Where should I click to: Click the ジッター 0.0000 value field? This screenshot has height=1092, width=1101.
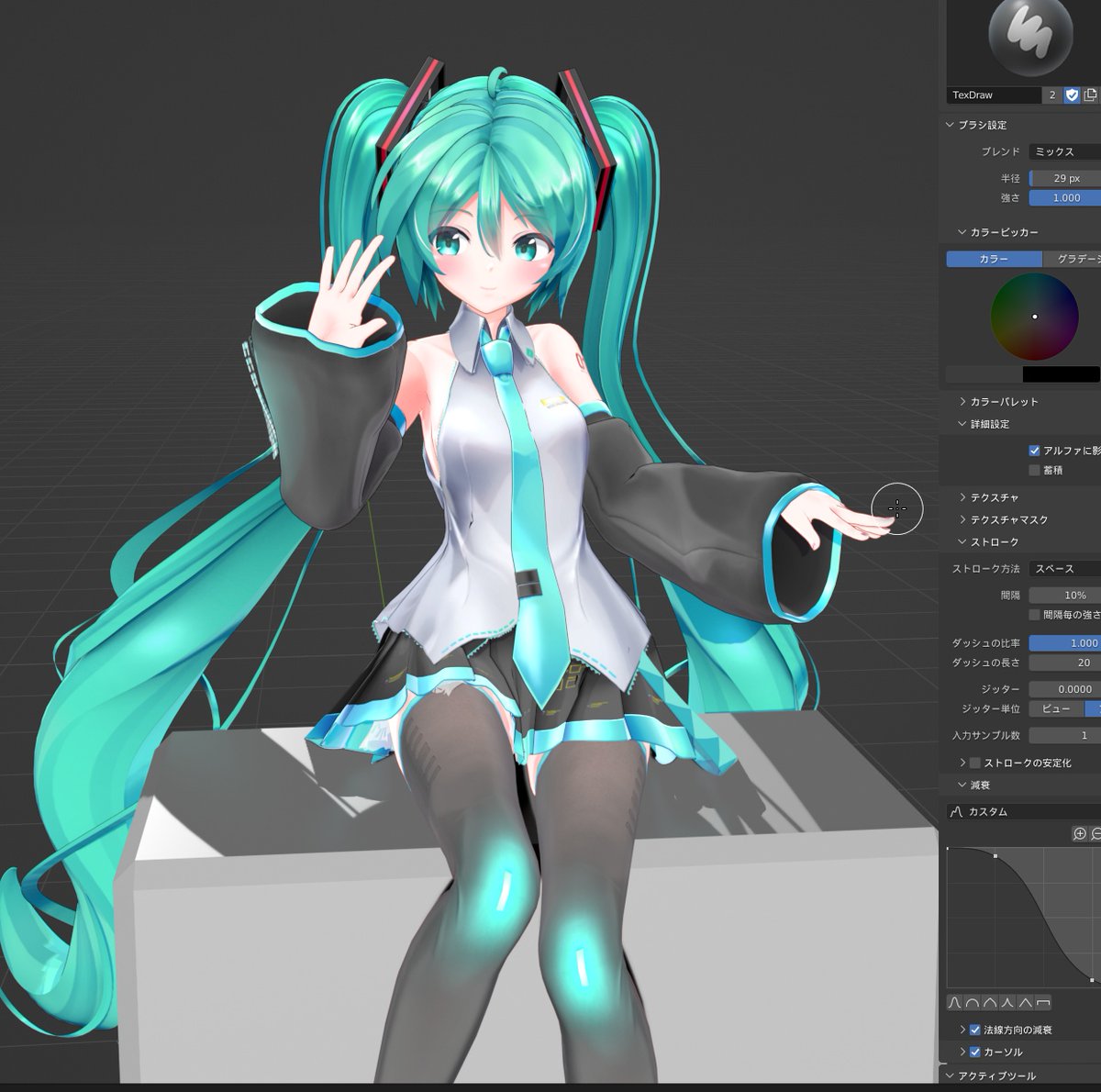(x=1064, y=689)
